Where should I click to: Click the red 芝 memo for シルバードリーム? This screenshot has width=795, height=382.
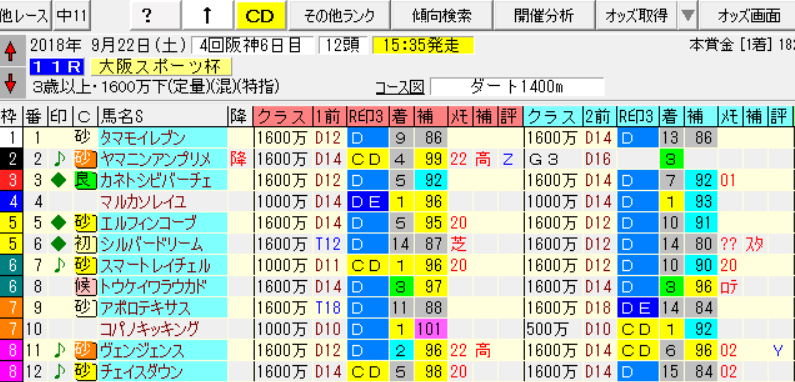[x=459, y=245]
